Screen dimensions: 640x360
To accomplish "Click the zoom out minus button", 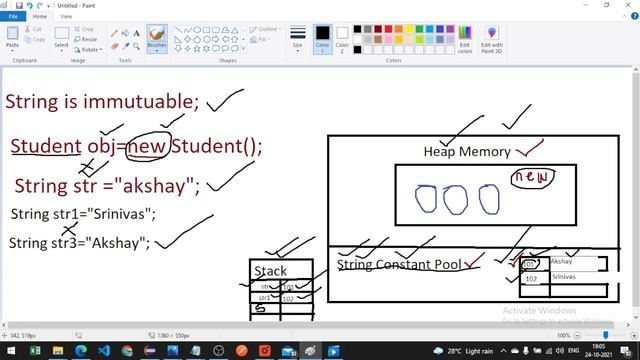I will pyautogui.click(x=577, y=335).
